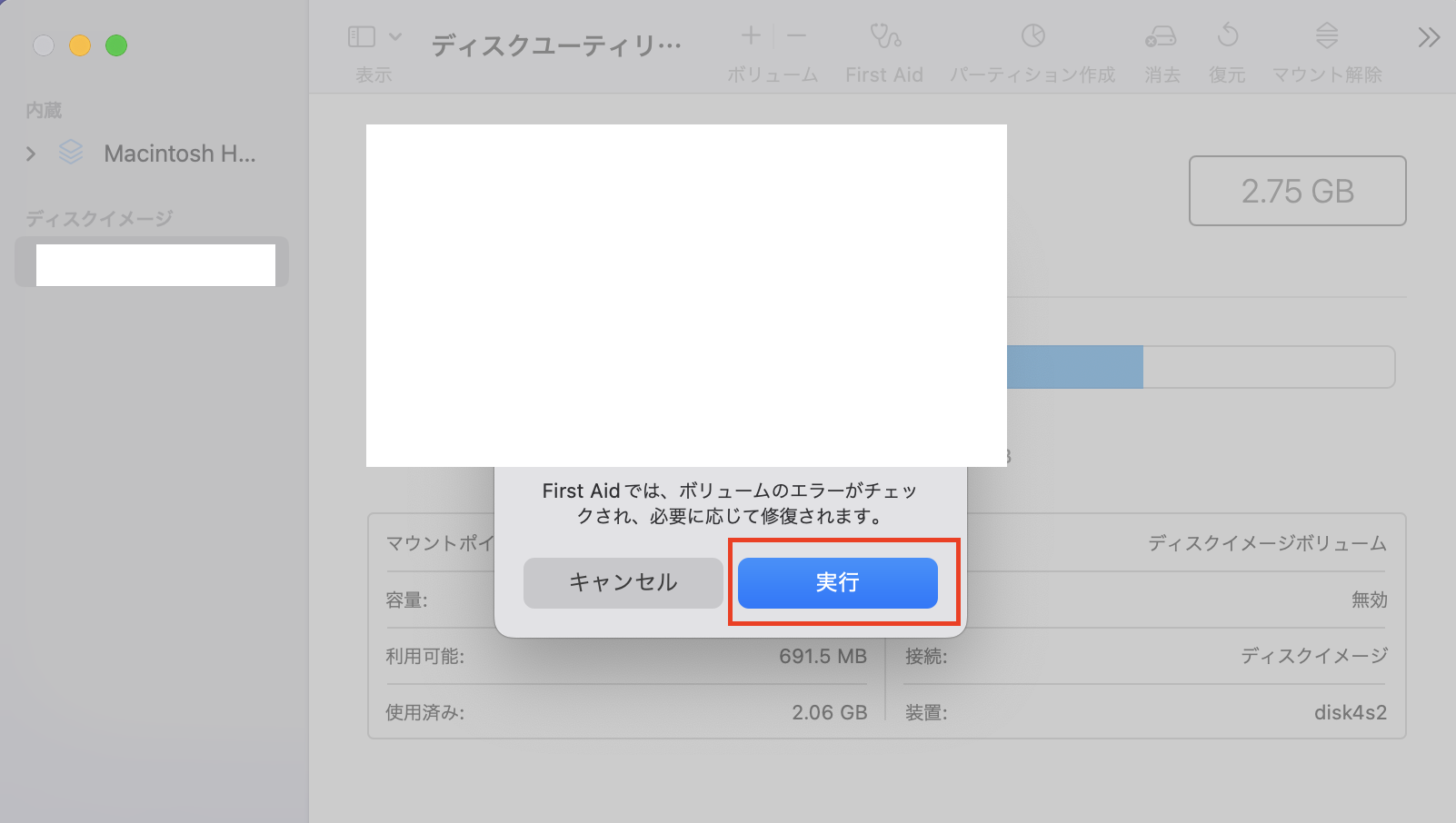1456x823 pixels.
Task: Click the unmount (マウント解除) eject icon
Action: coord(1326,36)
